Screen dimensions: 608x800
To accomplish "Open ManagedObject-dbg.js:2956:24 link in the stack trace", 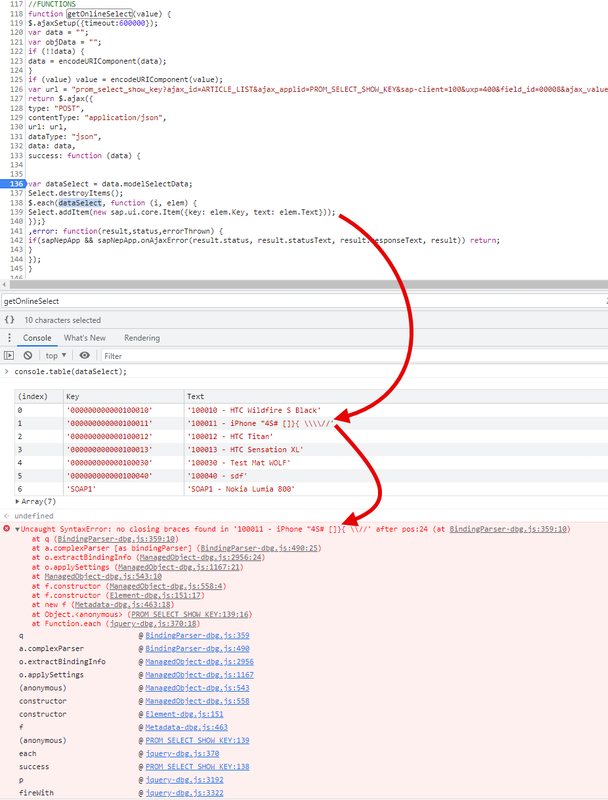I will click(x=201, y=557).
